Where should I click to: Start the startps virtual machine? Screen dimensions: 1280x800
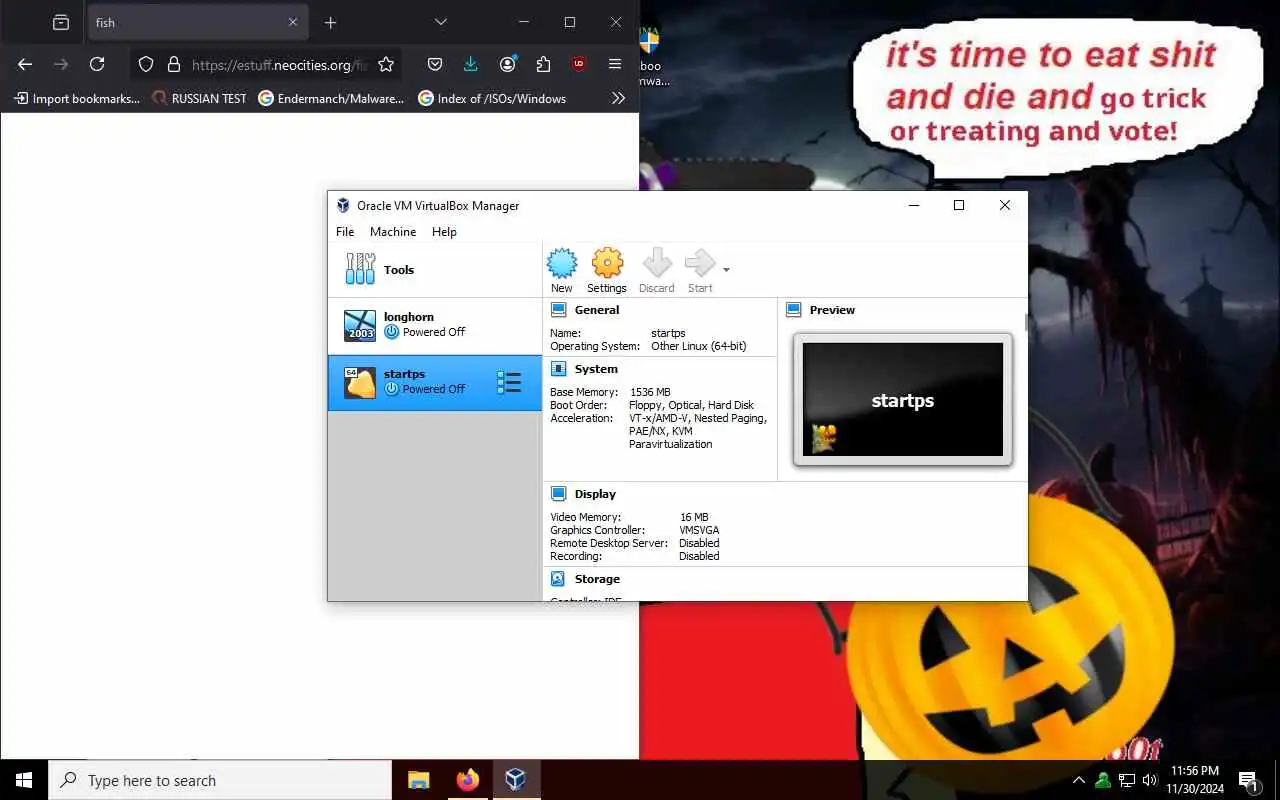coord(700,271)
